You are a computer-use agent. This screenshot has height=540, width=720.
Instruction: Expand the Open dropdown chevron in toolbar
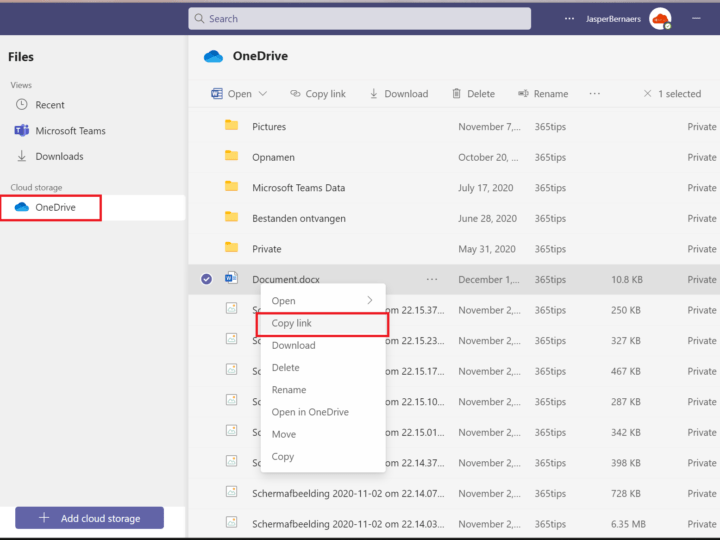pyautogui.click(x=263, y=93)
